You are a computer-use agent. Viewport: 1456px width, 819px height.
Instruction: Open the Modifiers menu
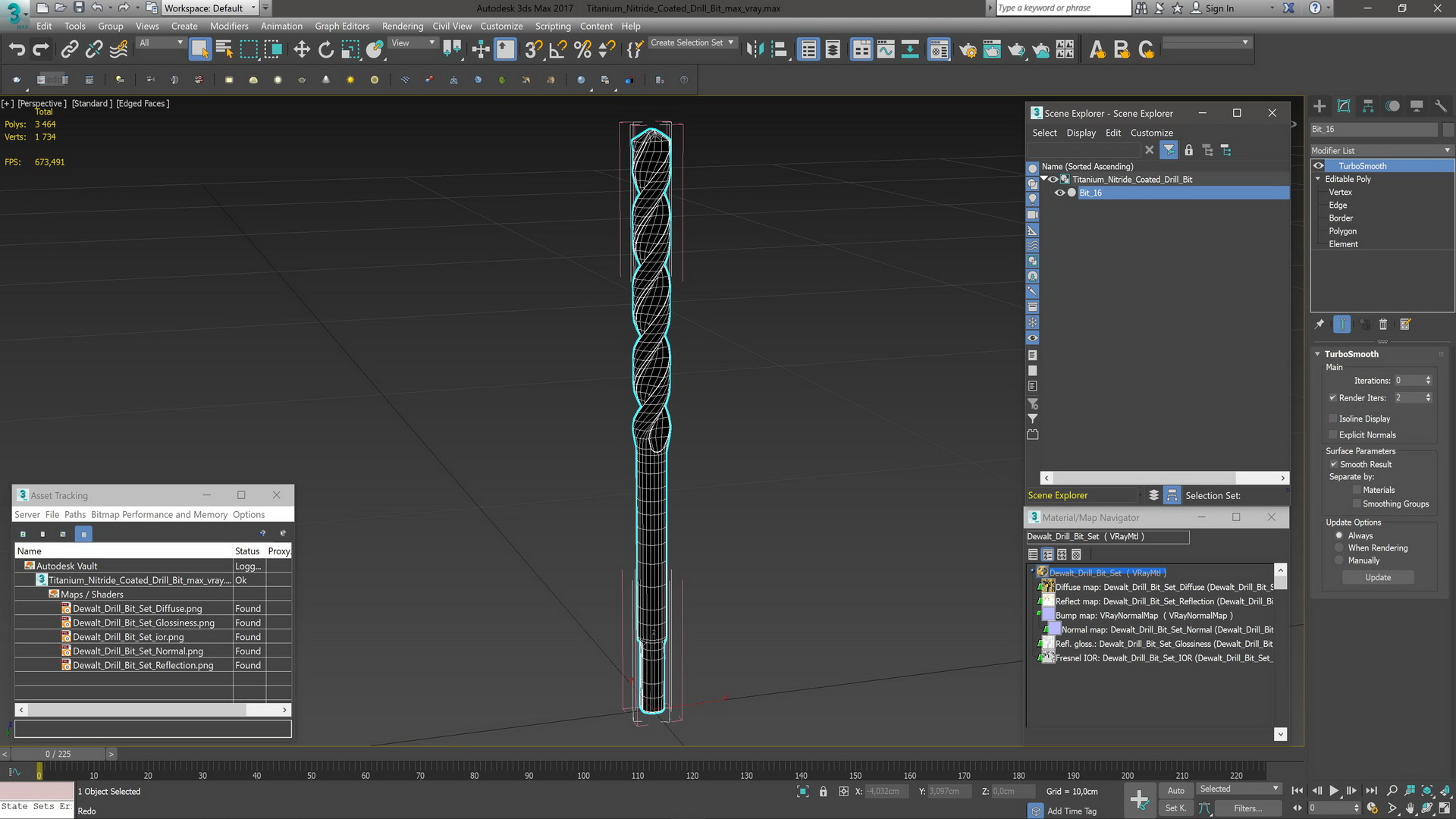click(229, 26)
